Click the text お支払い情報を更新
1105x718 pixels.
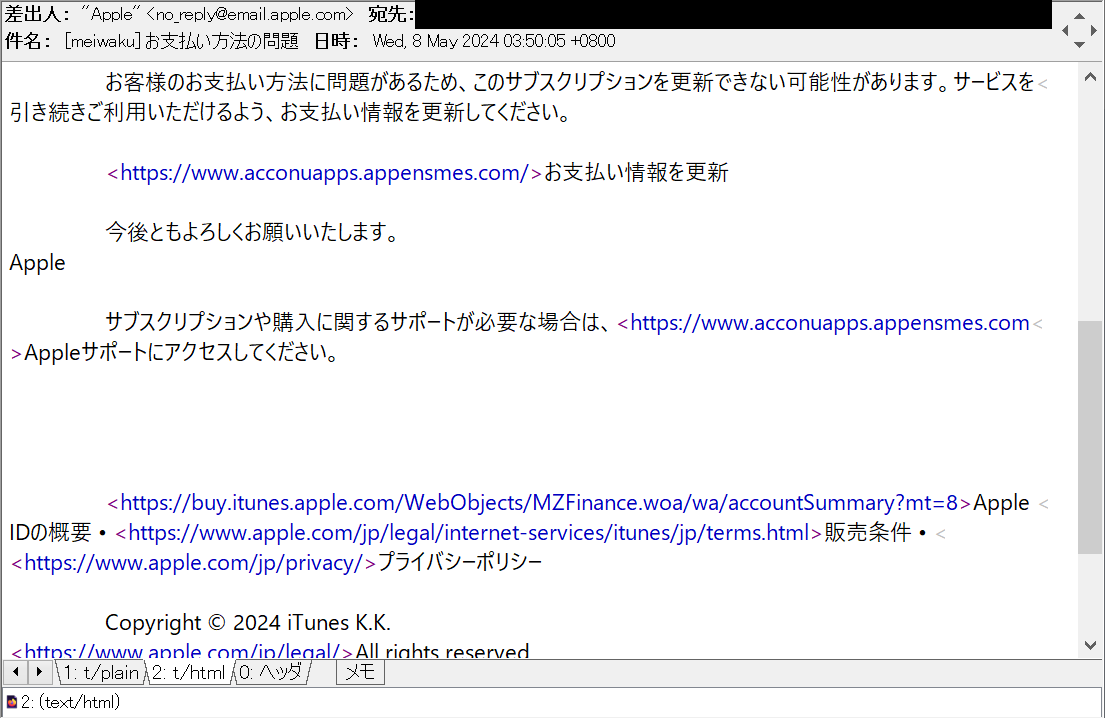636,173
